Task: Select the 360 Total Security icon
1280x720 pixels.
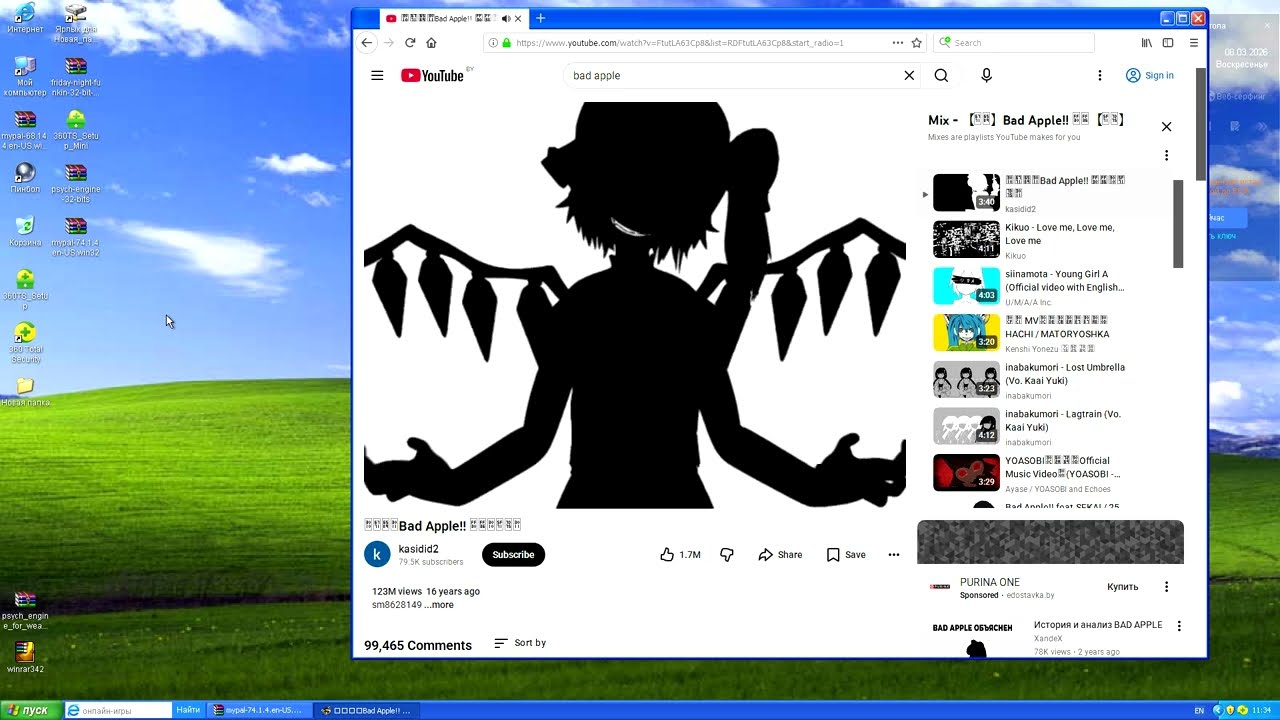Action: pos(25,342)
